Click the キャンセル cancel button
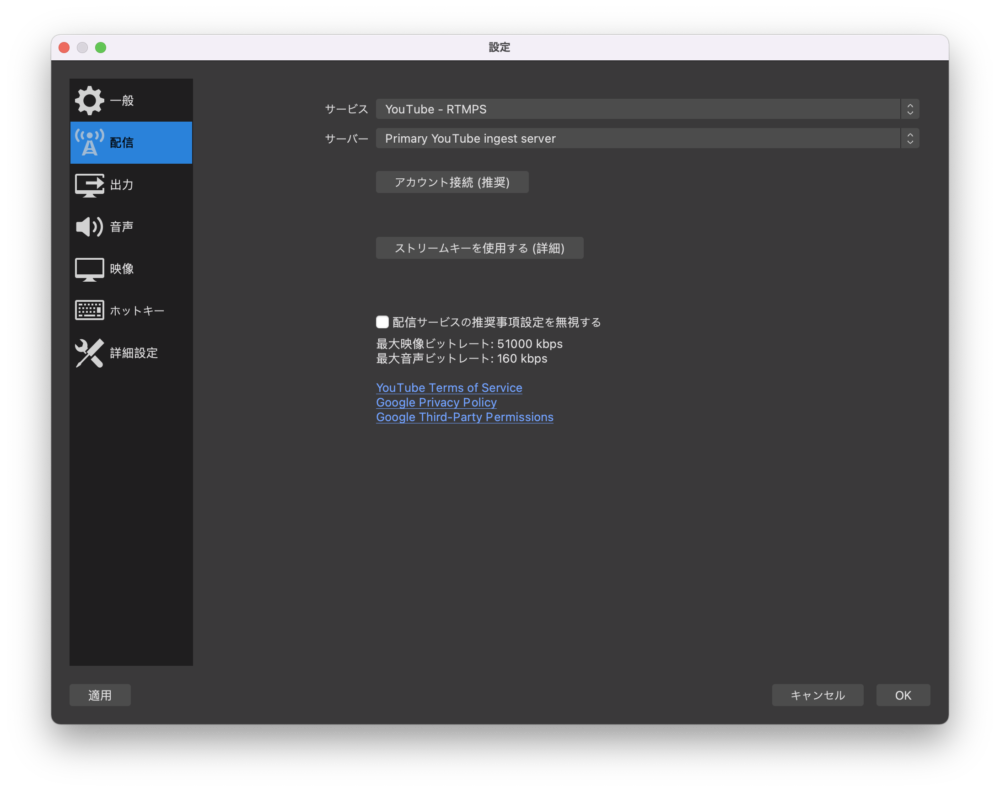This screenshot has width=1000, height=792. (818, 695)
